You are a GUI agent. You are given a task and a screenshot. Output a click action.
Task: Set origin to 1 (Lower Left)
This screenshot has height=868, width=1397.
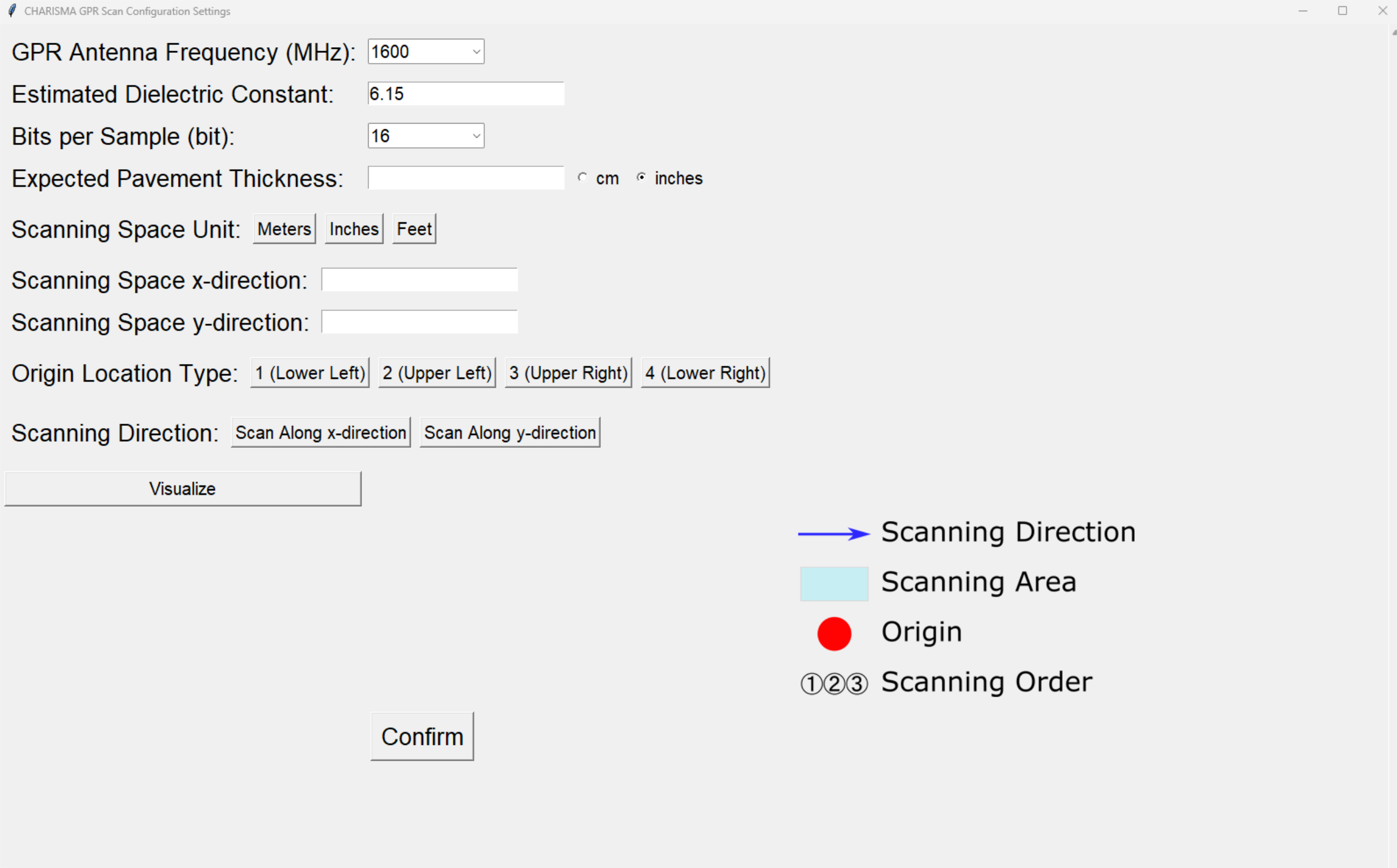310,373
